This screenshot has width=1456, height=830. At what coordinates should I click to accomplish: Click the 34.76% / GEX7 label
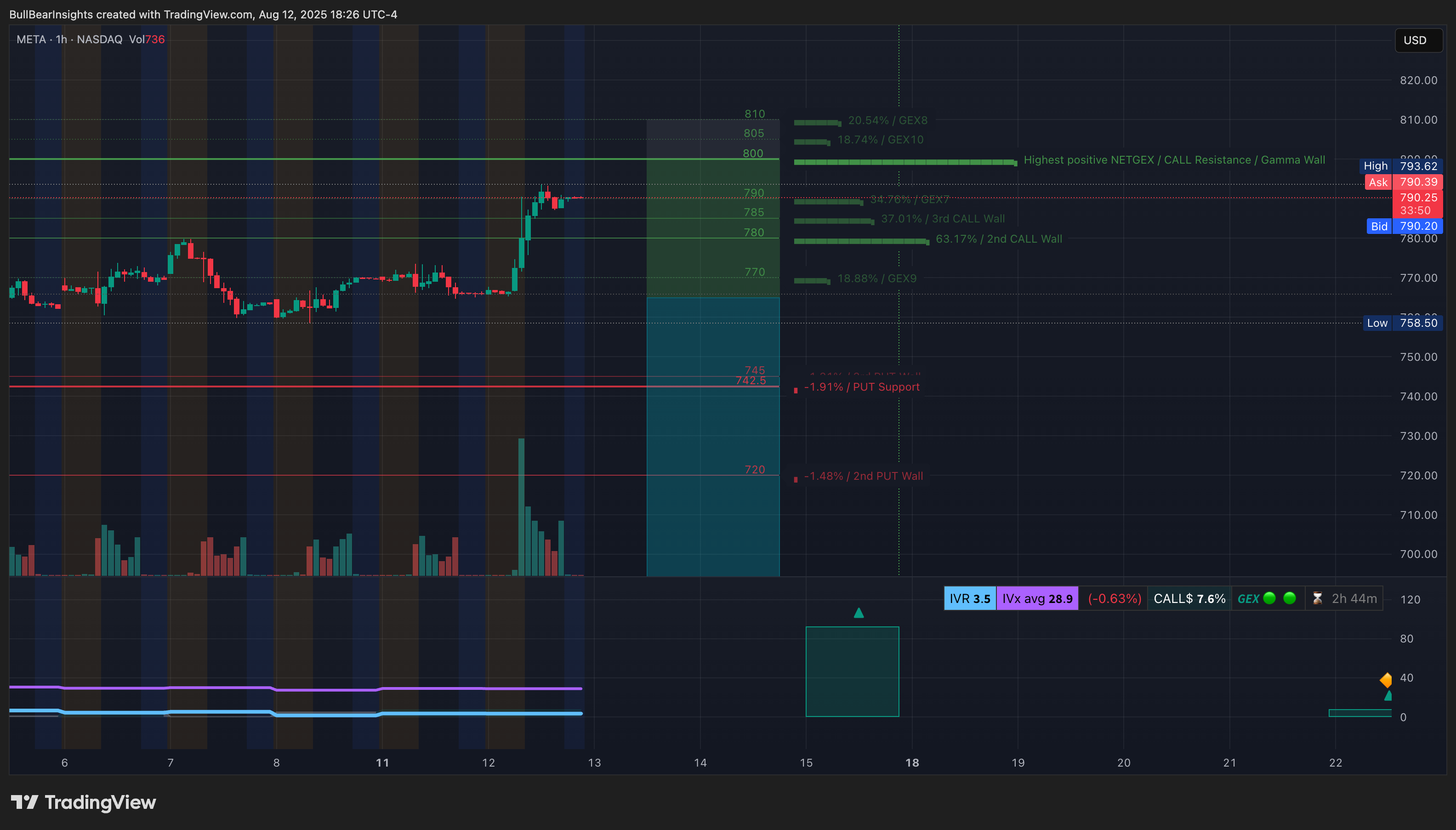click(909, 199)
